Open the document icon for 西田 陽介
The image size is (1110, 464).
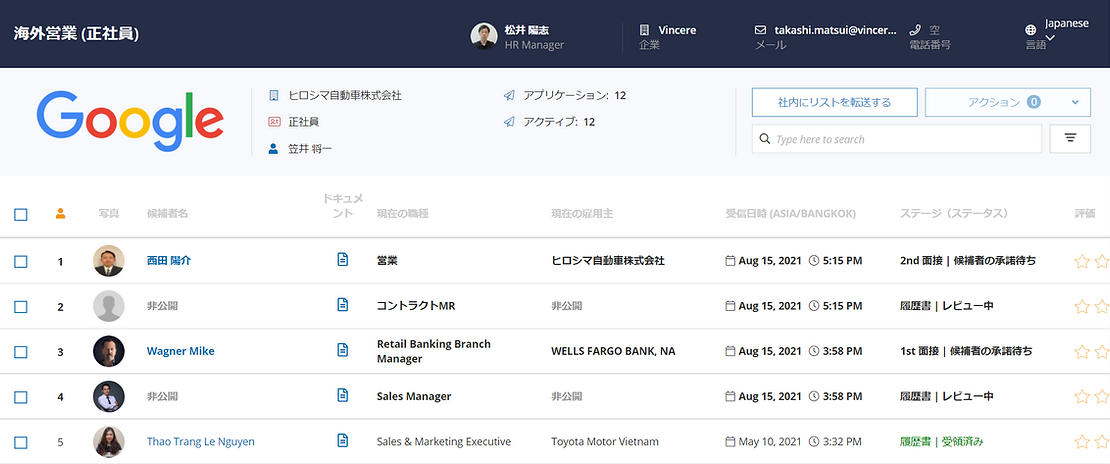[342, 260]
